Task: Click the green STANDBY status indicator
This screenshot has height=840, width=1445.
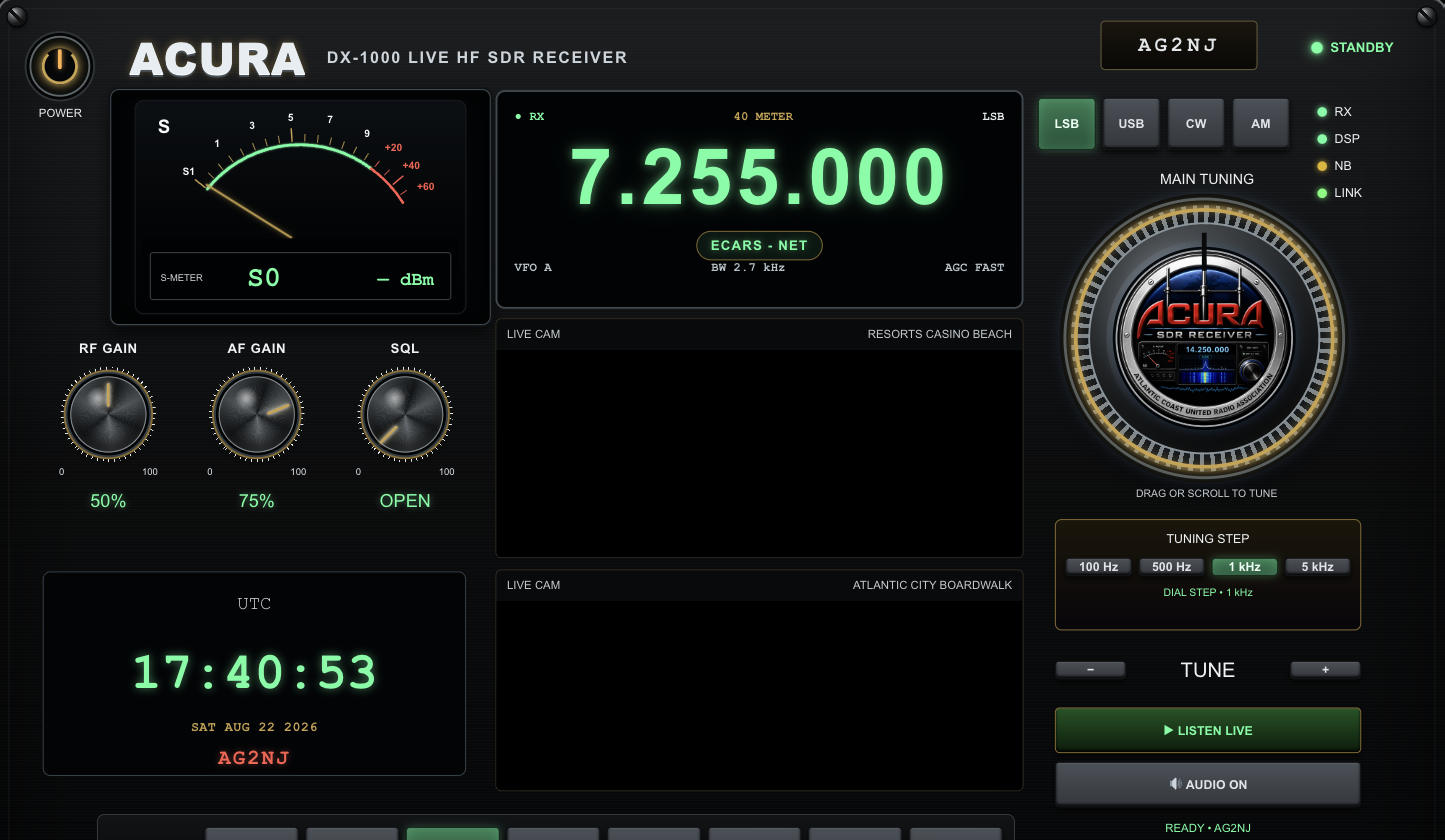Action: 1351,47
